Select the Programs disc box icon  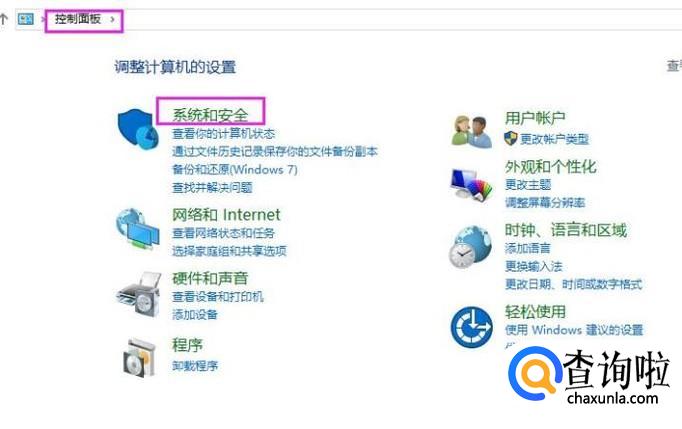[x=139, y=358]
